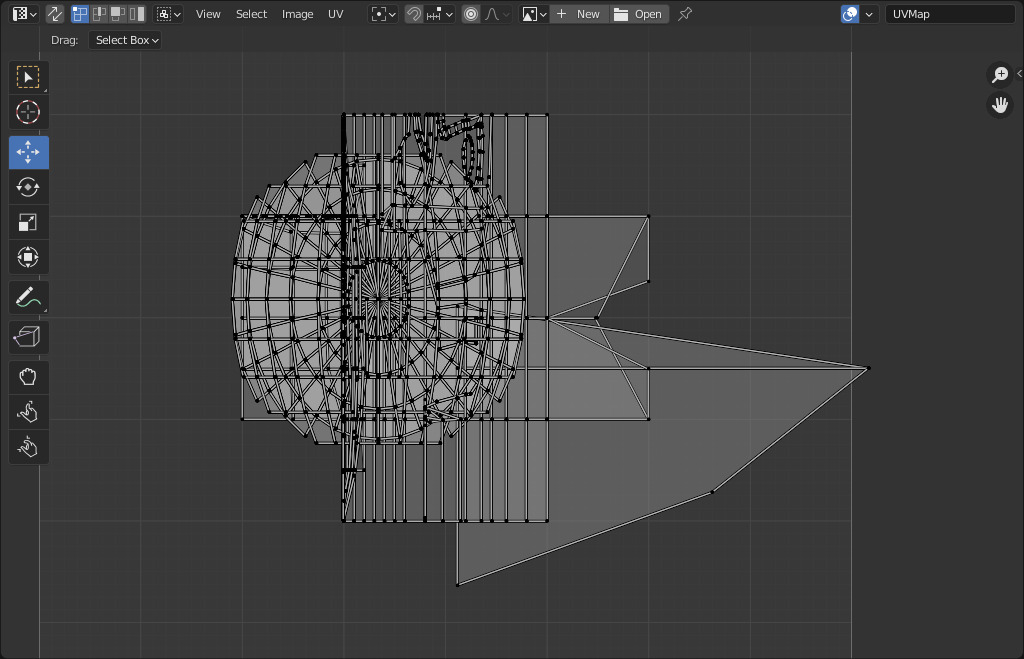Activate the Rotate tool
This screenshot has width=1024, height=659.
28,187
